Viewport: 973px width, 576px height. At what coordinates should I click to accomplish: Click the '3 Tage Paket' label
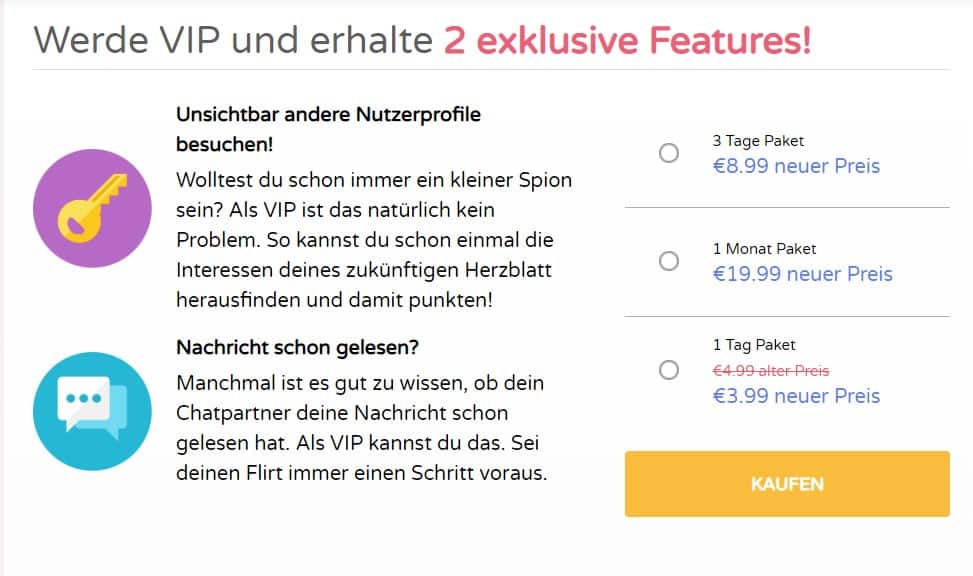(758, 141)
